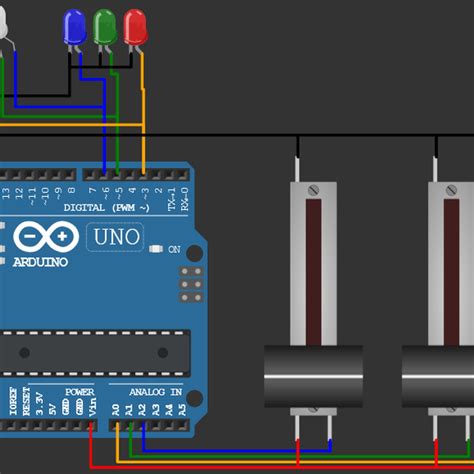The width and height of the screenshot is (474, 474).
Task: Click the digital pin 2 label
Action: point(158,190)
